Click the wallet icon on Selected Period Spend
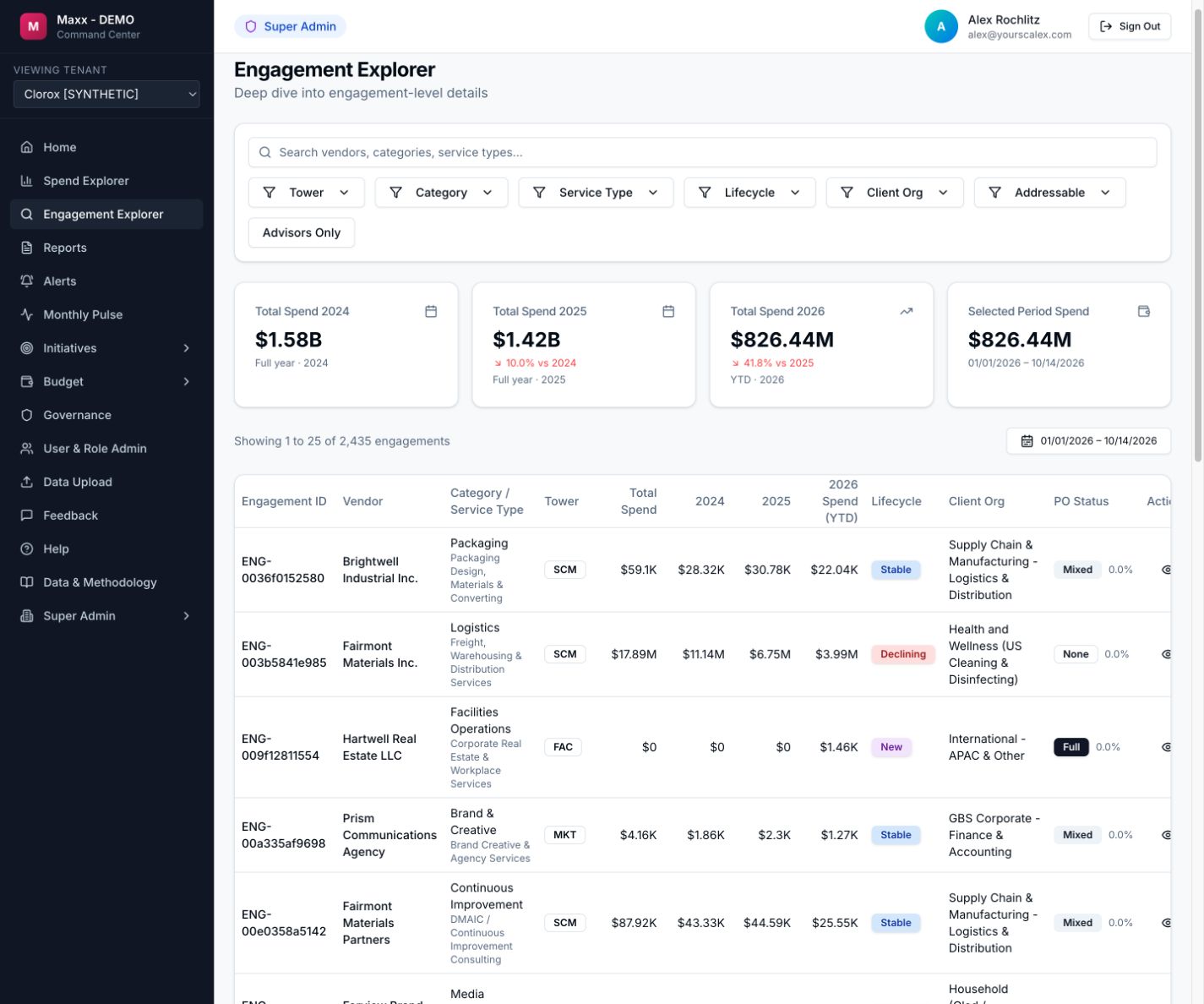The height and width of the screenshot is (1004, 1204). (1144, 312)
